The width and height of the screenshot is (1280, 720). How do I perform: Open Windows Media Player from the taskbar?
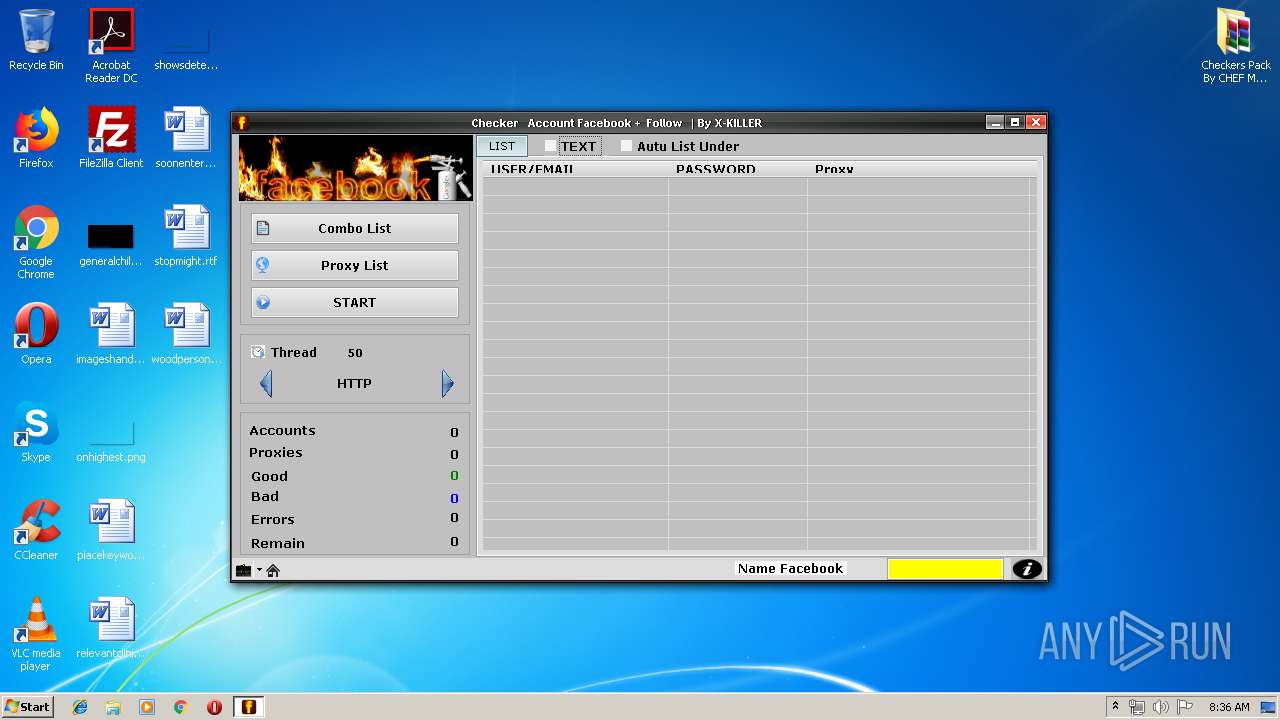click(147, 707)
